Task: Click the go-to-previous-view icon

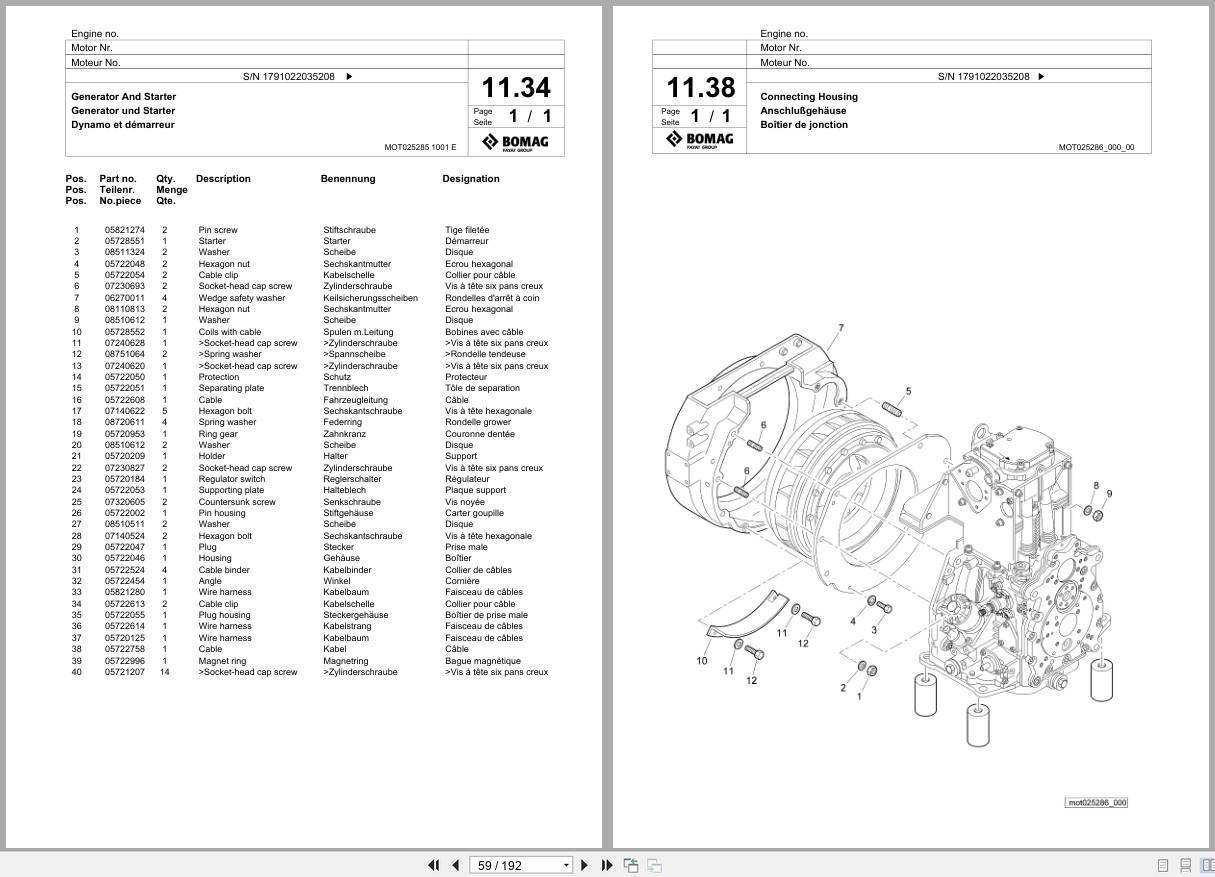Action: pyautogui.click(x=631, y=865)
